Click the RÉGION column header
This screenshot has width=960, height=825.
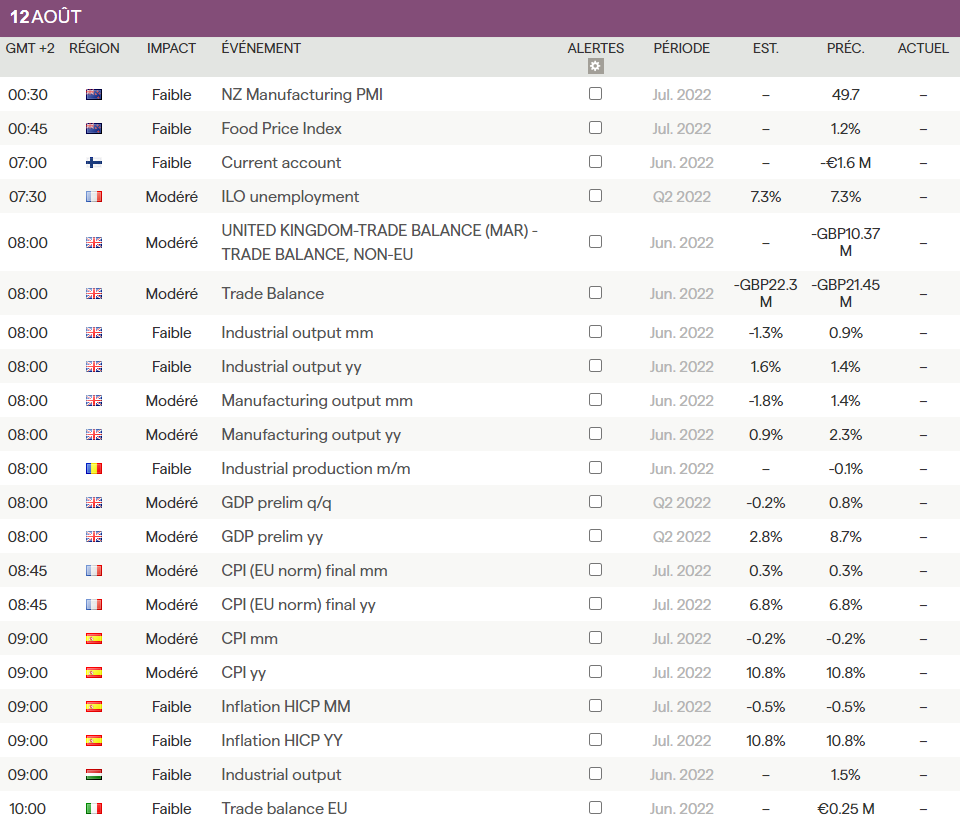point(94,48)
